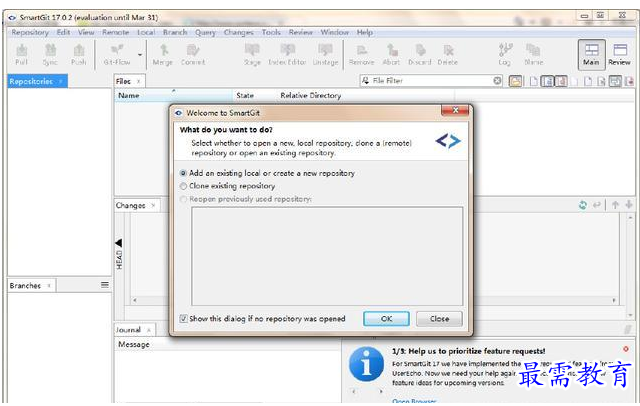
Task: Click the Abort toolbar icon
Action: (391, 55)
